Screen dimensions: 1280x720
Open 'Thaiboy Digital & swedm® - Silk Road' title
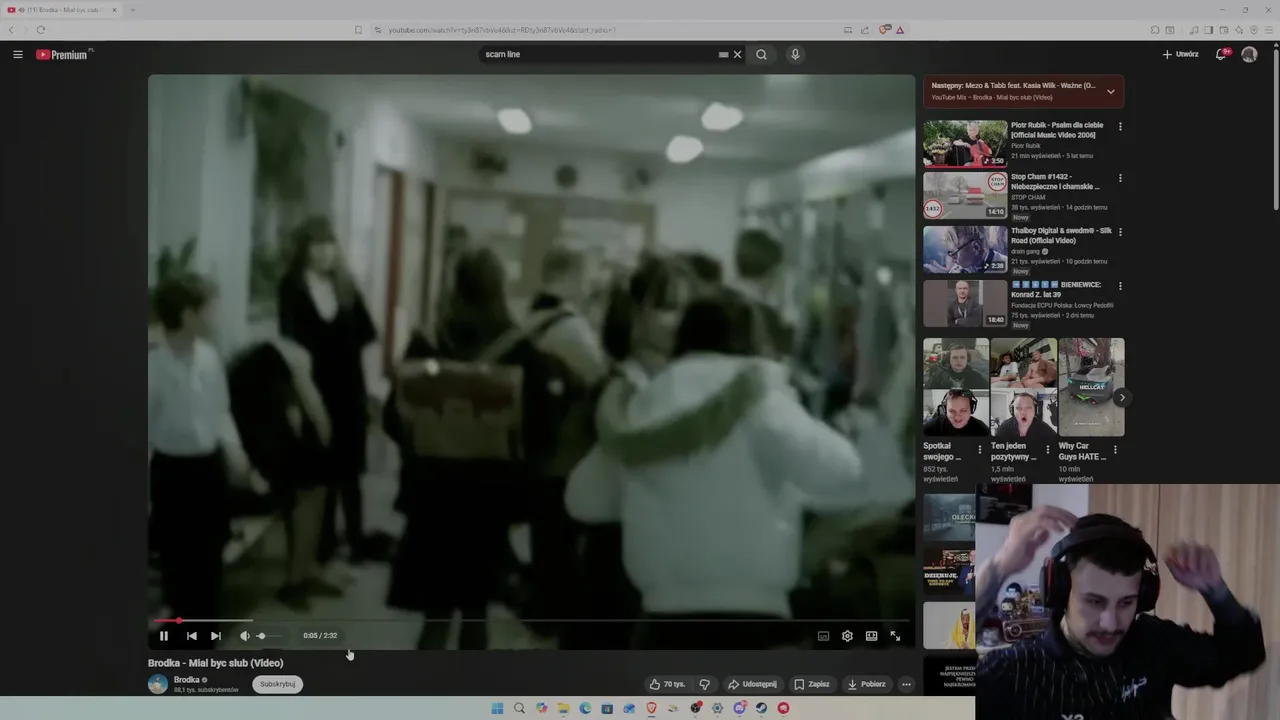coord(1061,236)
